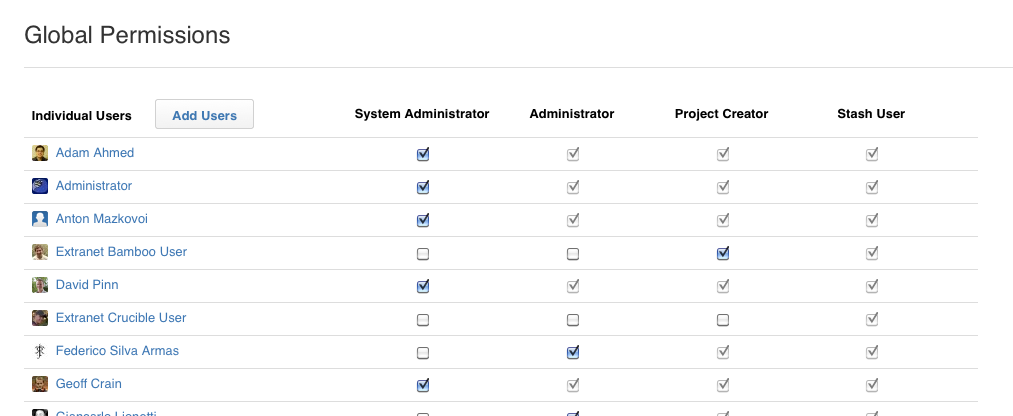Open the Administrator user avatar
This screenshot has width=1013, height=416.
[x=40, y=186]
